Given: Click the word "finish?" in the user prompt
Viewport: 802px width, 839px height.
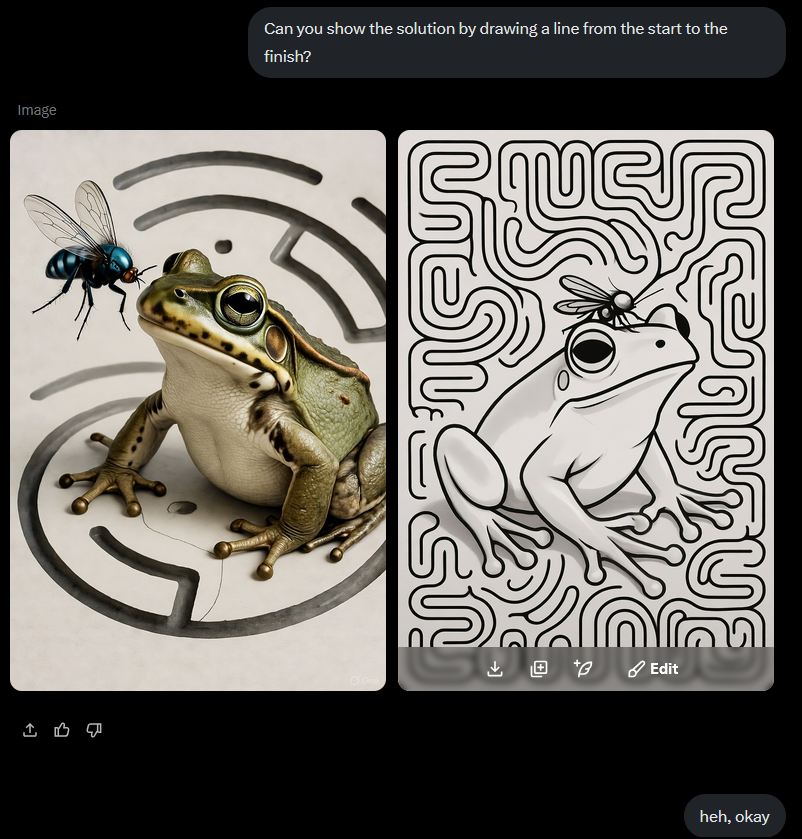Looking at the screenshot, I should pos(287,57).
